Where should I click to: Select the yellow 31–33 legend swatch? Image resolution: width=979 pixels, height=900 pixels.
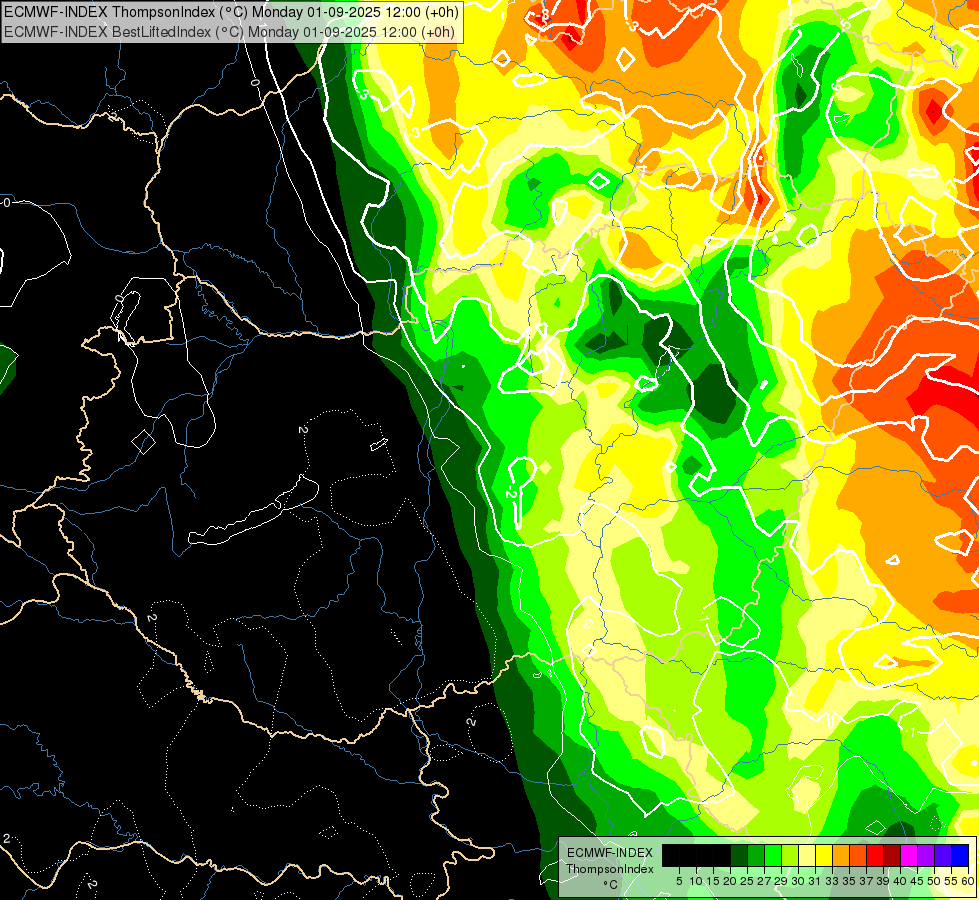point(824,855)
